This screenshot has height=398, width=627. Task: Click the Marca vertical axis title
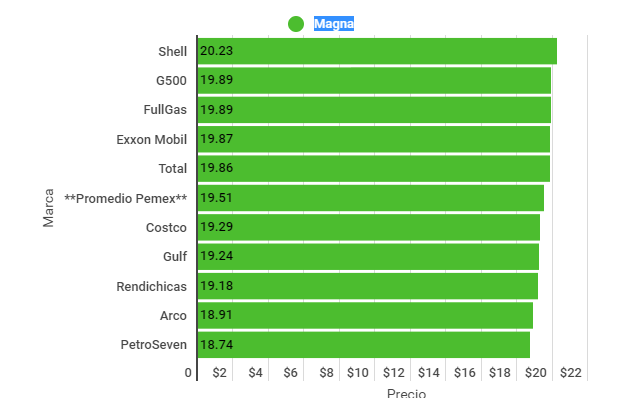click(48, 208)
